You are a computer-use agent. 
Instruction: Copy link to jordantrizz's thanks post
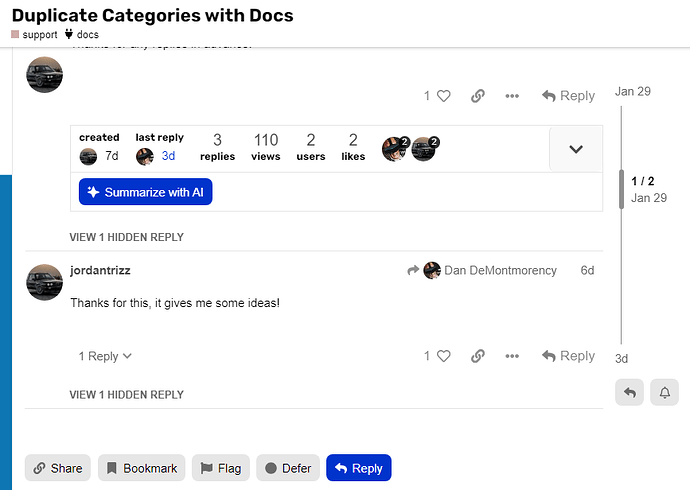click(477, 356)
